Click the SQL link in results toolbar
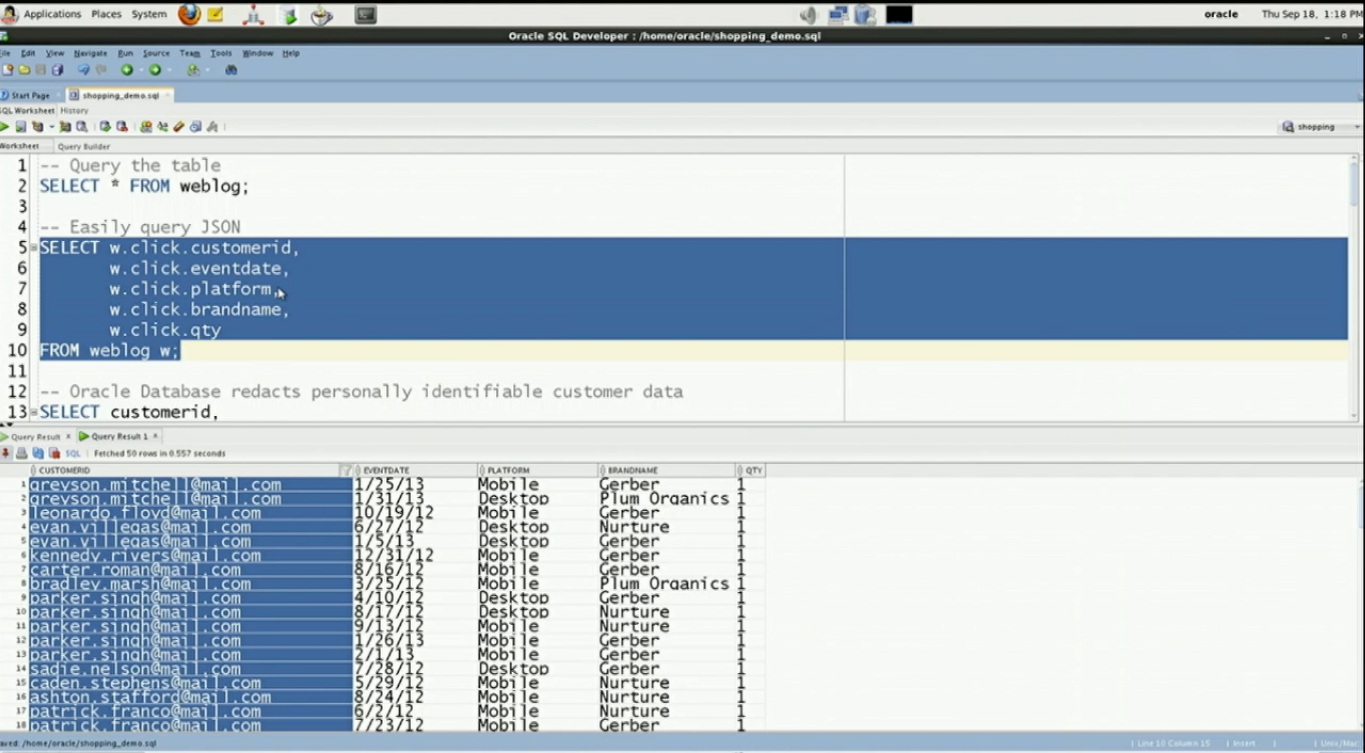Image resolution: width=1365 pixels, height=753 pixels. click(73, 453)
